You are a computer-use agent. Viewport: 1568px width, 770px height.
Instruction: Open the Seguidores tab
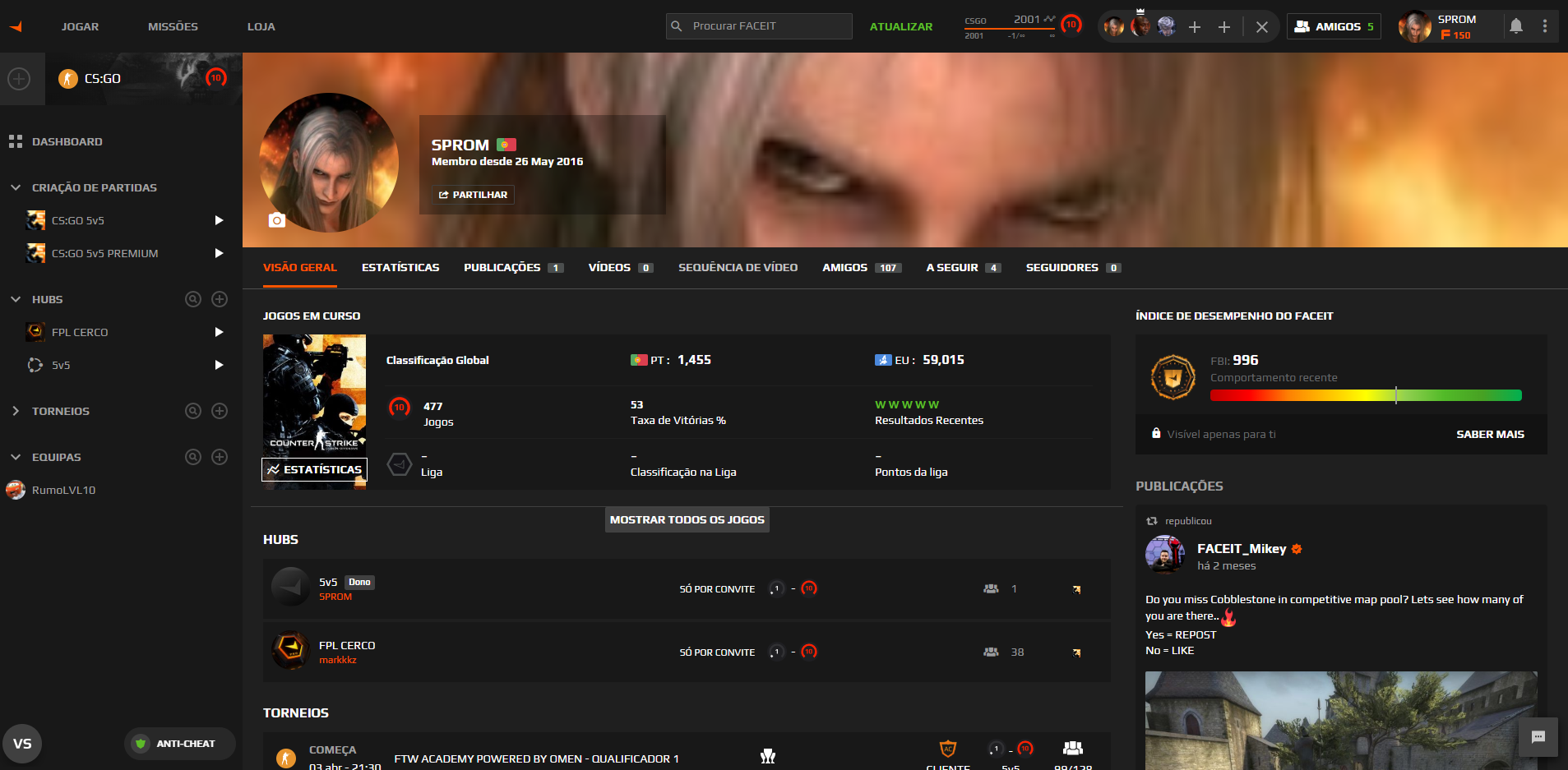pyautogui.click(x=1073, y=268)
